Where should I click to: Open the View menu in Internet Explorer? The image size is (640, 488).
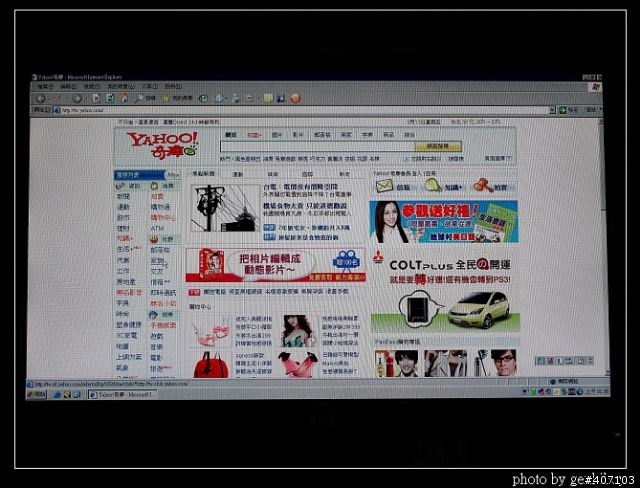92,87
